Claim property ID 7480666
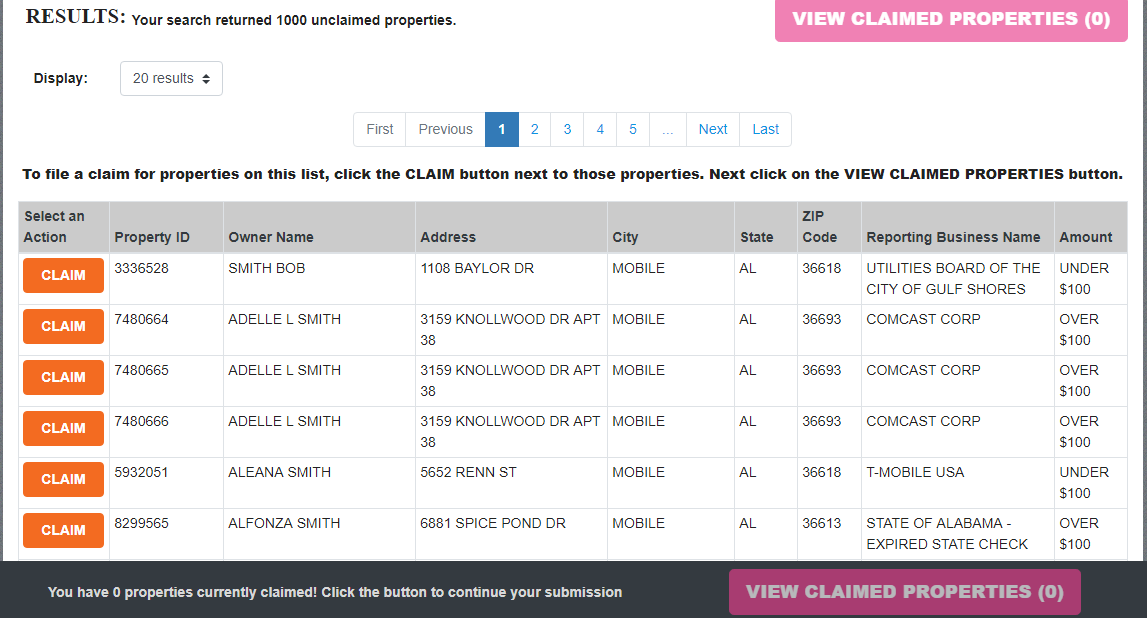Viewport: 1147px width, 618px height. pos(62,428)
